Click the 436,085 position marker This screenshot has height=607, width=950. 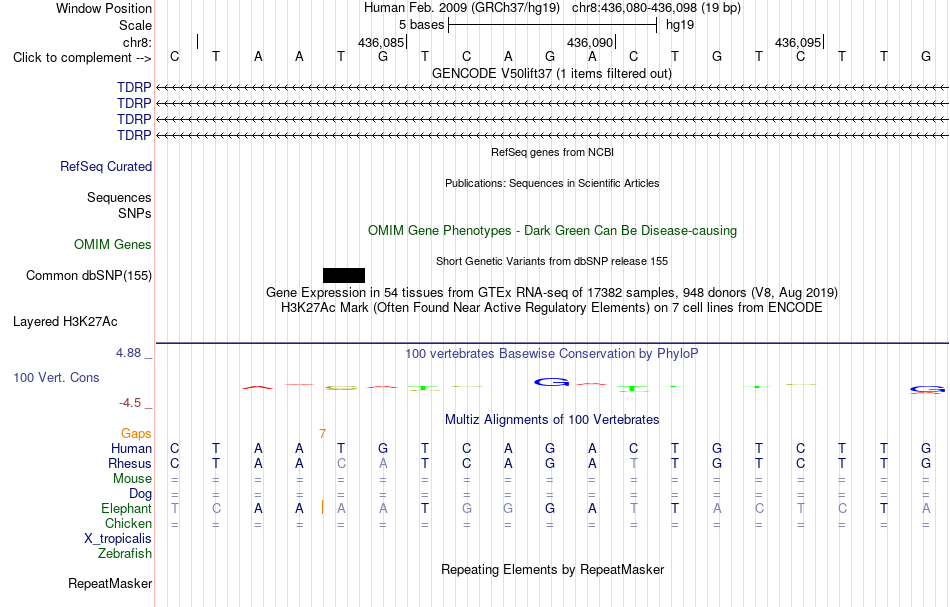[381, 42]
